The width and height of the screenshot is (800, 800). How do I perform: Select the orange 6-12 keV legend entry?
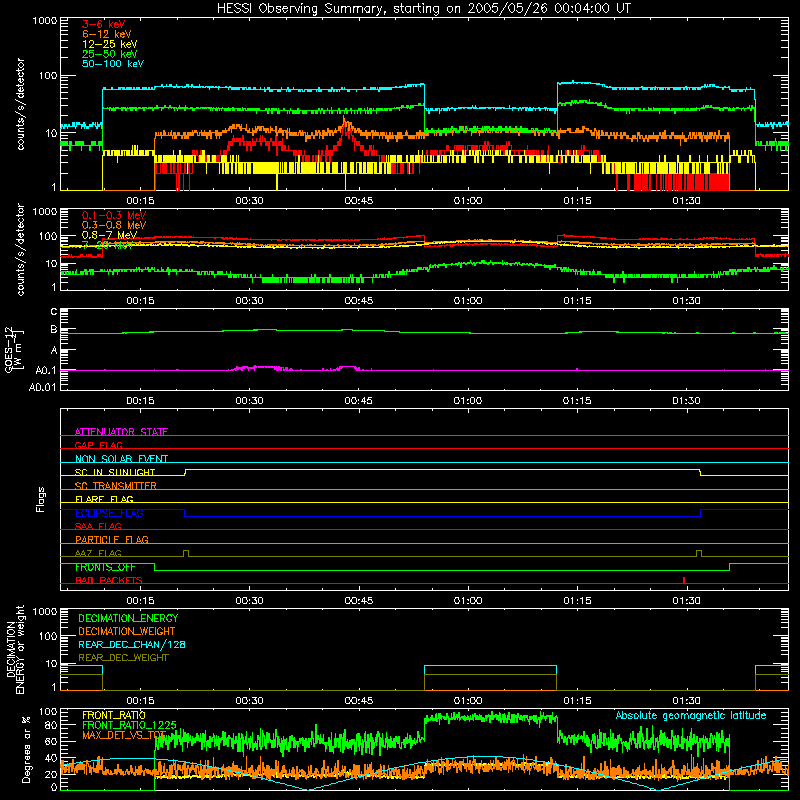click(107, 34)
